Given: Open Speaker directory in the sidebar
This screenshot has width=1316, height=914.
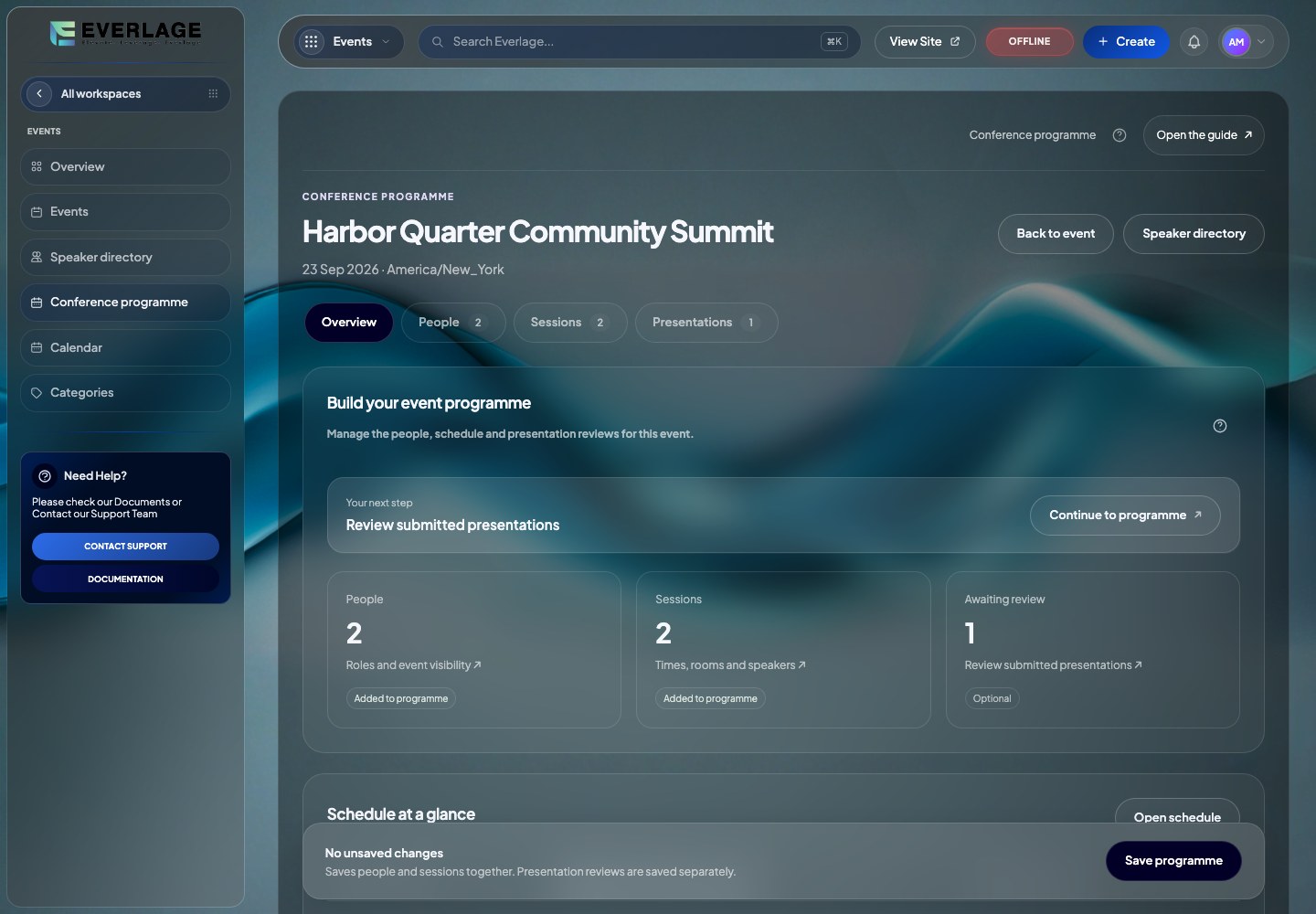Looking at the screenshot, I should (125, 258).
